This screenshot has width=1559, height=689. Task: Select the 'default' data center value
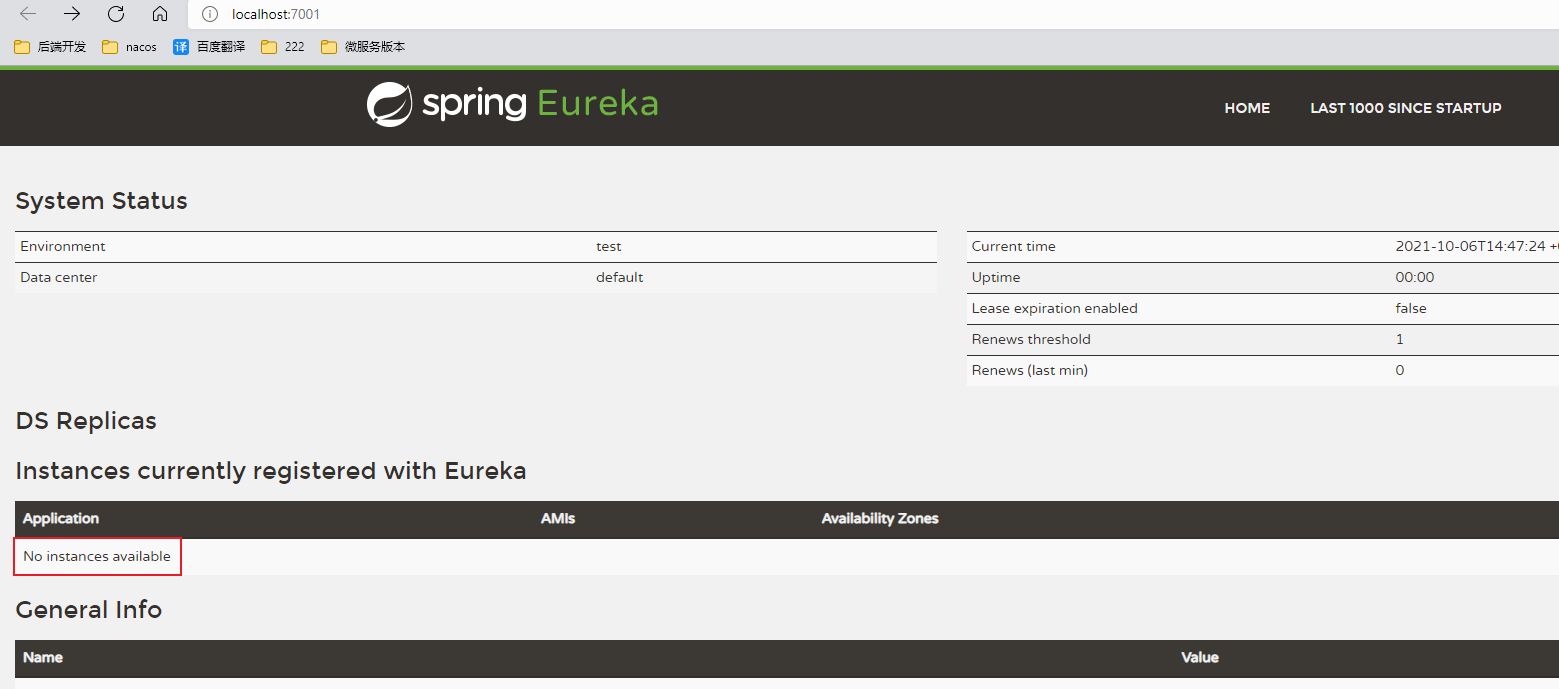620,277
